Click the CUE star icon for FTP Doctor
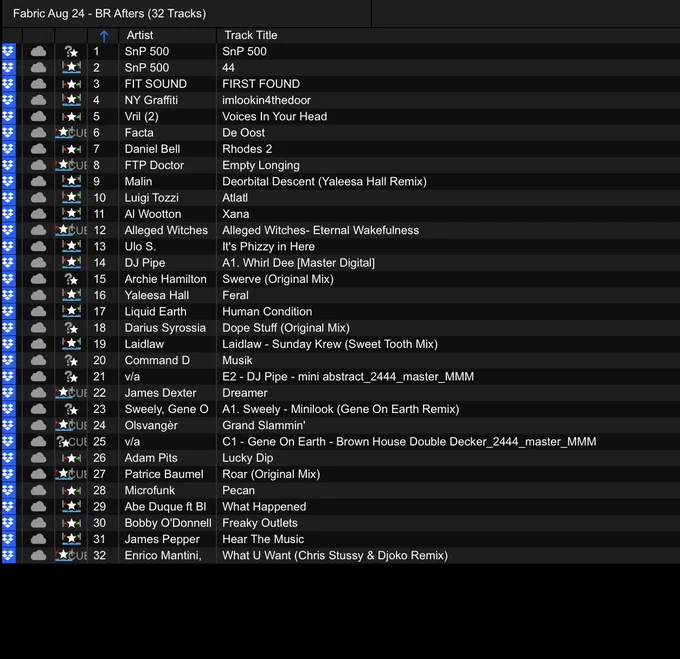This screenshot has width=680, height=659. [71, 165]
